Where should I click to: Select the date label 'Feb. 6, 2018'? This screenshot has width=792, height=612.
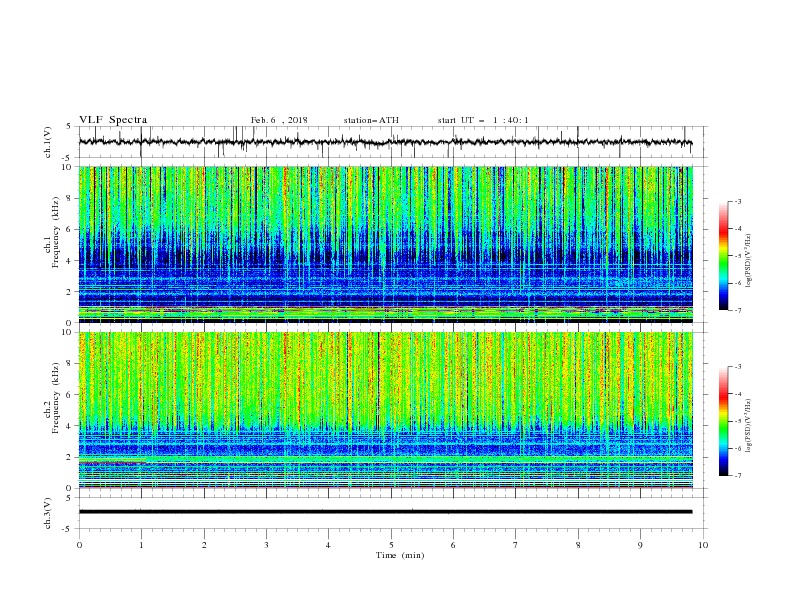pyautogui.click(x=279, y=120)
